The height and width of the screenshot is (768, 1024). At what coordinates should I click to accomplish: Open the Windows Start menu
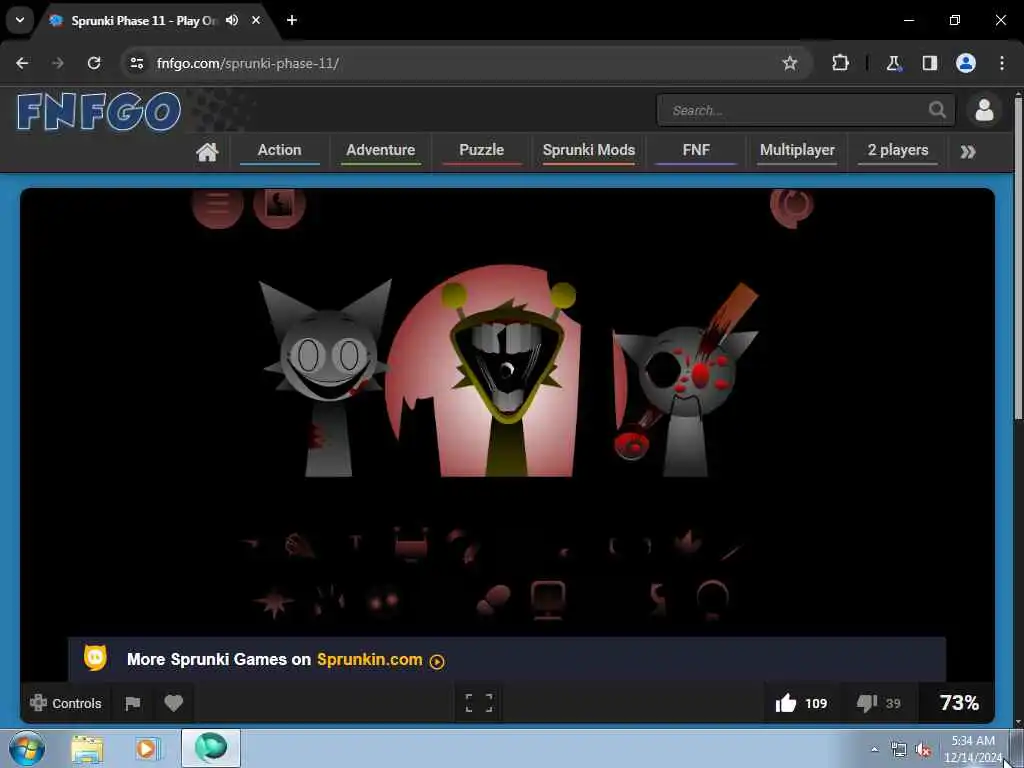tap(27, 748)
